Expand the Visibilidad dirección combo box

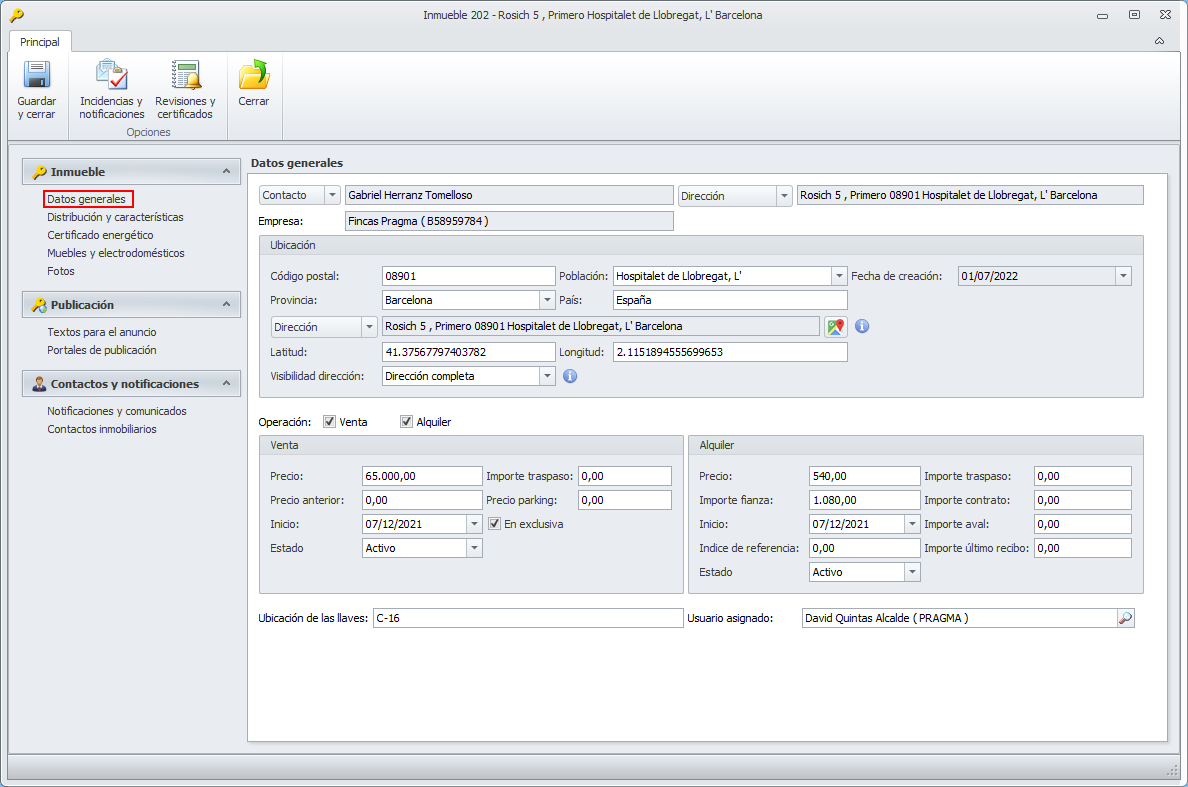click(x=547, y=376)
